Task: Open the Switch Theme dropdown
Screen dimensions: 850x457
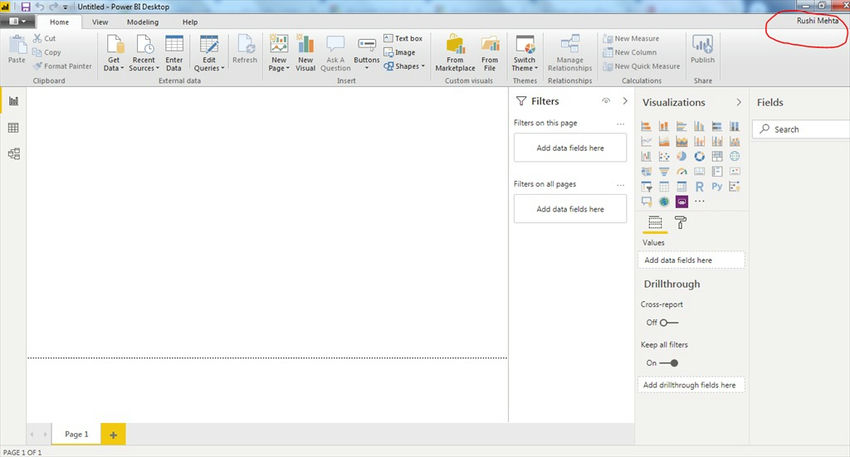Action: coord(525,53)
